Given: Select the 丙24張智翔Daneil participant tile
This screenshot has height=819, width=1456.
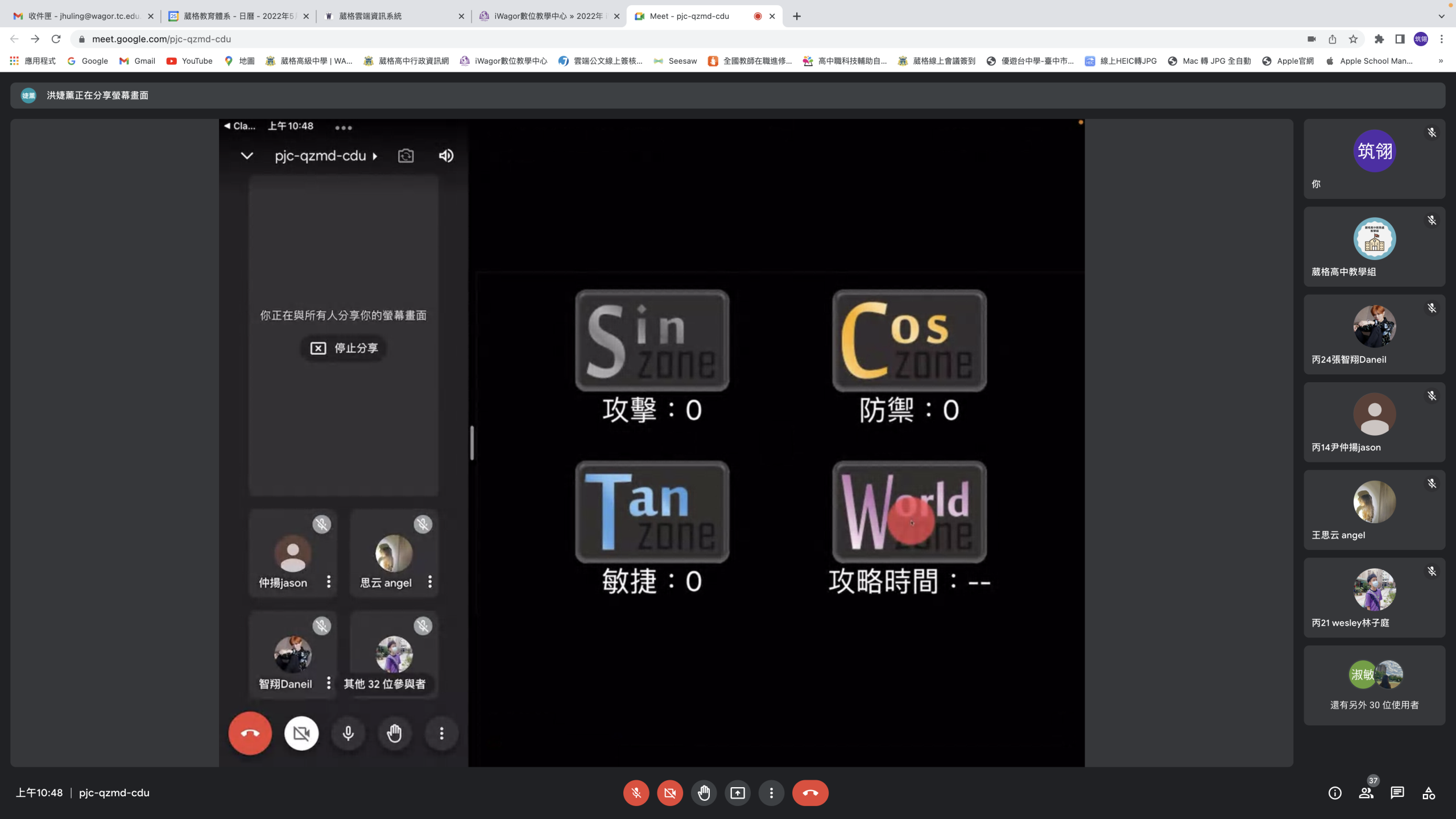Looking at the screenshot, I should pyautogui.click(x=1374, y=334).
